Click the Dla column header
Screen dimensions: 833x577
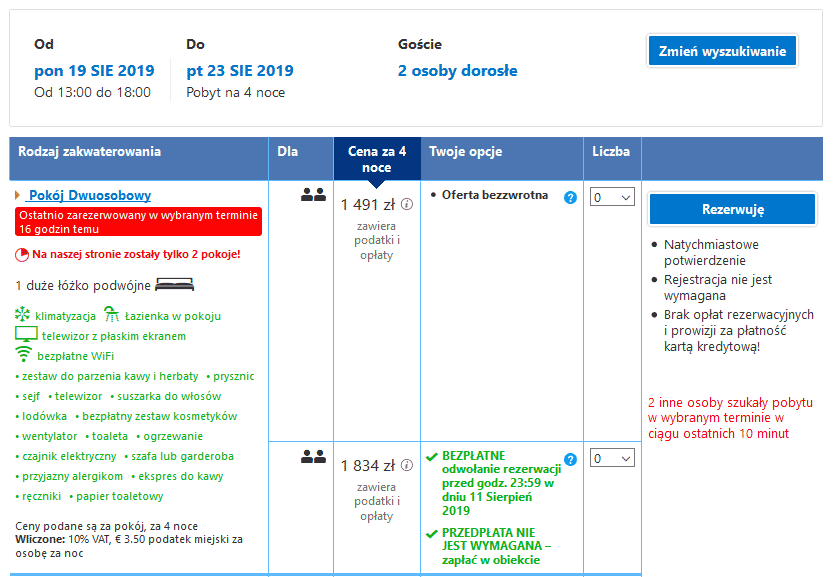[x=301, y=159]
